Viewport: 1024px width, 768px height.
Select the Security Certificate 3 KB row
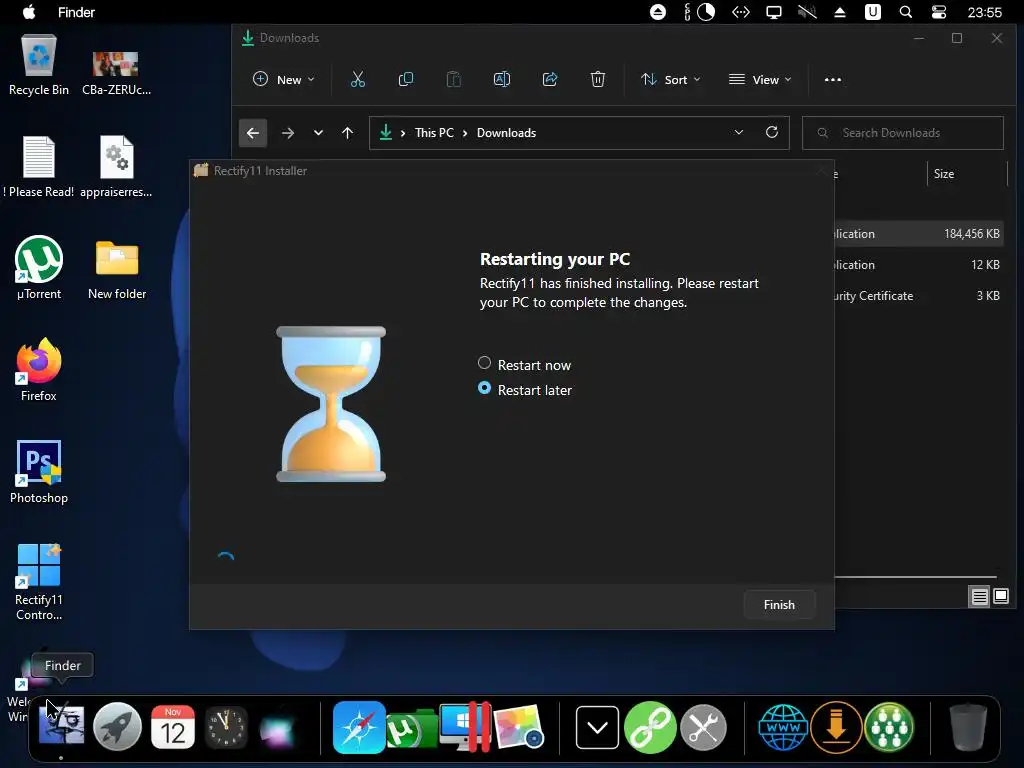click(919, 296)
